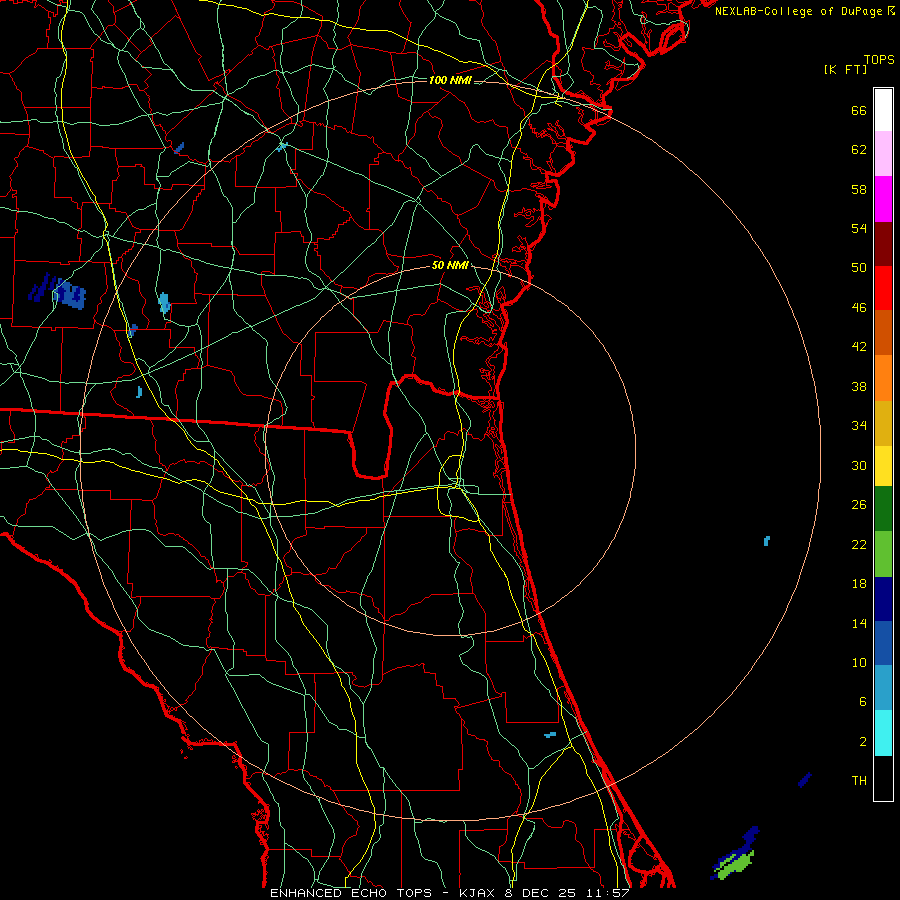The height and width of the screenshot is (900, 900).
Task: Click the legend value "34"
Action: pyautogui.click(x=859, y=426)
